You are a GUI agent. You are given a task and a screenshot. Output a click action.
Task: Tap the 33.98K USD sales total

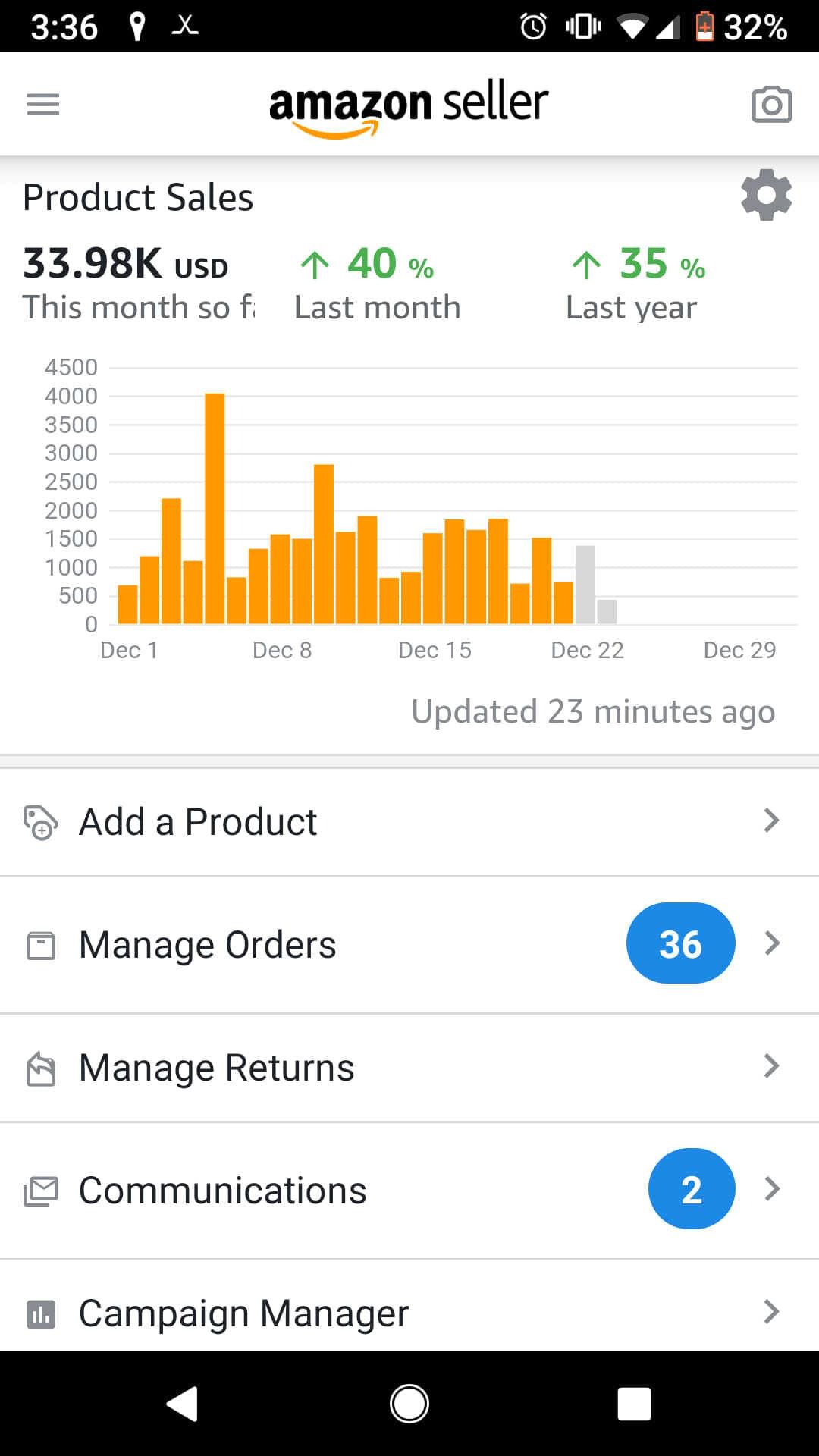pos(126,264)
